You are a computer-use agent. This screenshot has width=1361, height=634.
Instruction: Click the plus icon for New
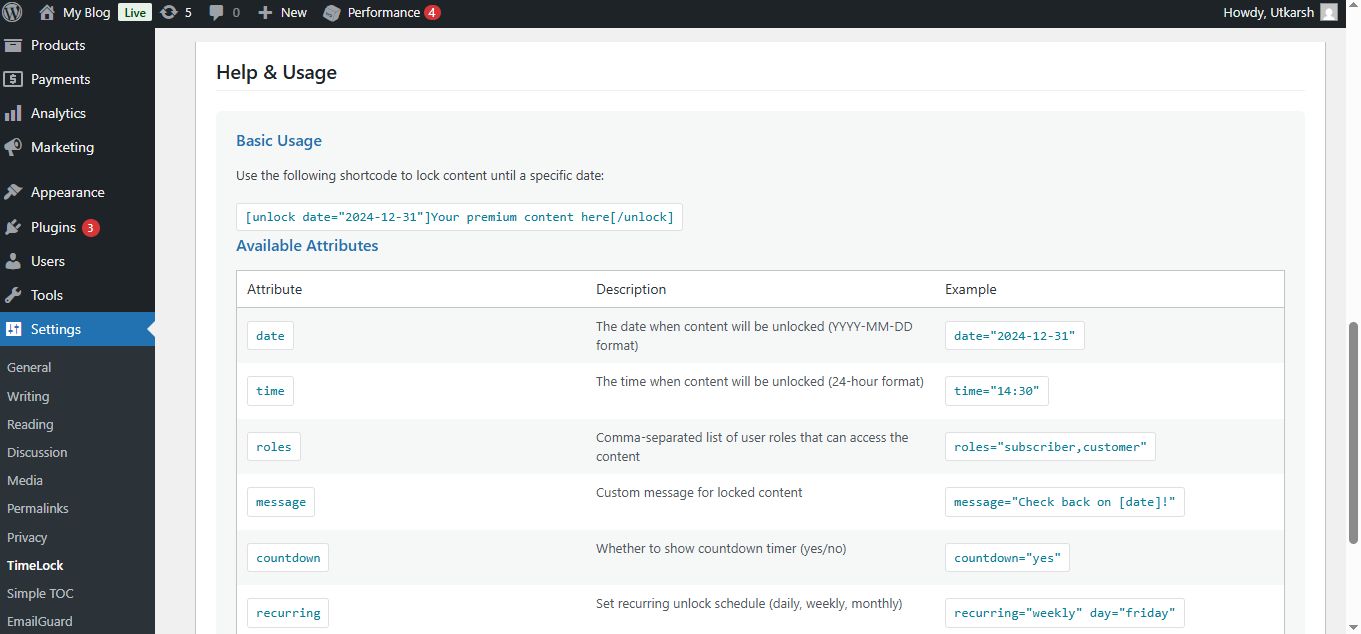pos(265,13)
